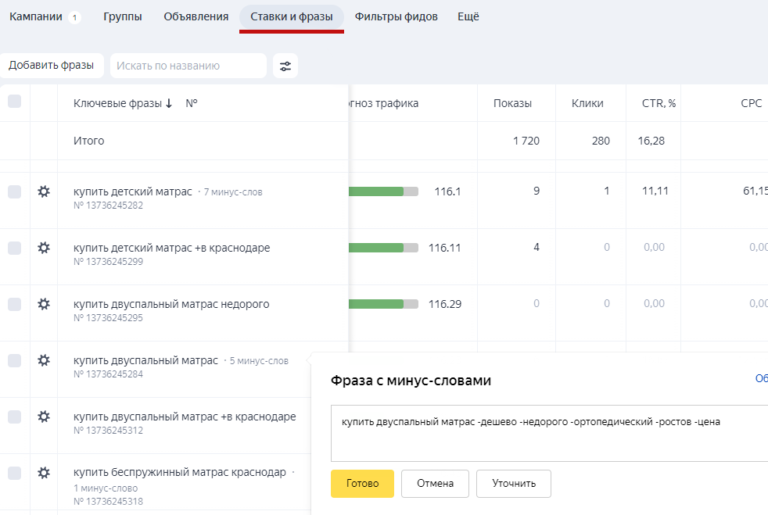Click the Уточнить button
This screenshot has height=515, width=768.
tap(514, 484)
